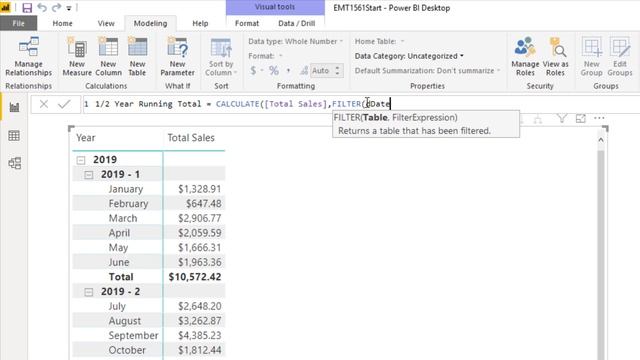This screenshot has width=640, height=360.
Task: Select the September row label
Action: [x=133, y=336]
